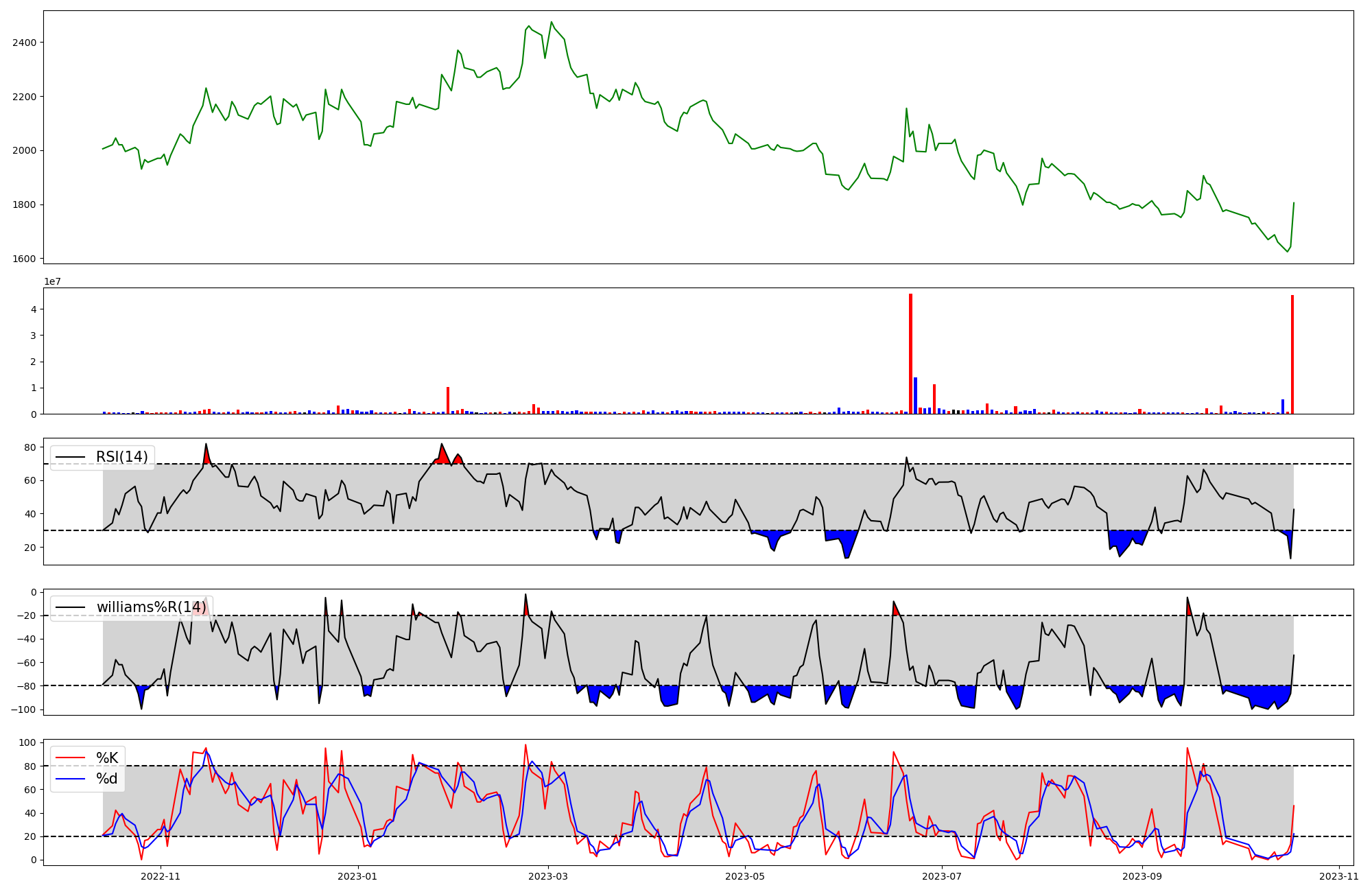Click the 2023-11 date axis label
Screen dimensions: 1372x892
click(1339, 876)
